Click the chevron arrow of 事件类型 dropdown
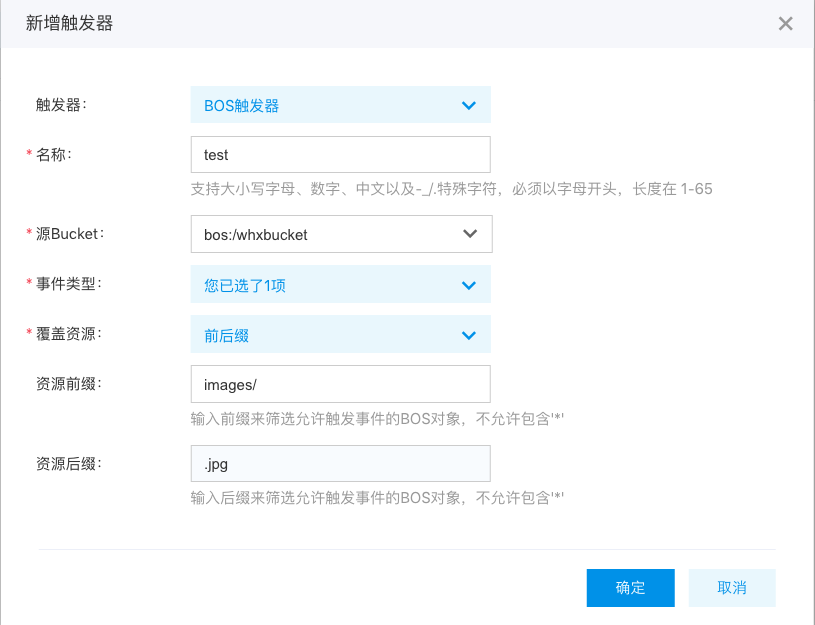The image size is (815, 625). [x=469, y=285]
